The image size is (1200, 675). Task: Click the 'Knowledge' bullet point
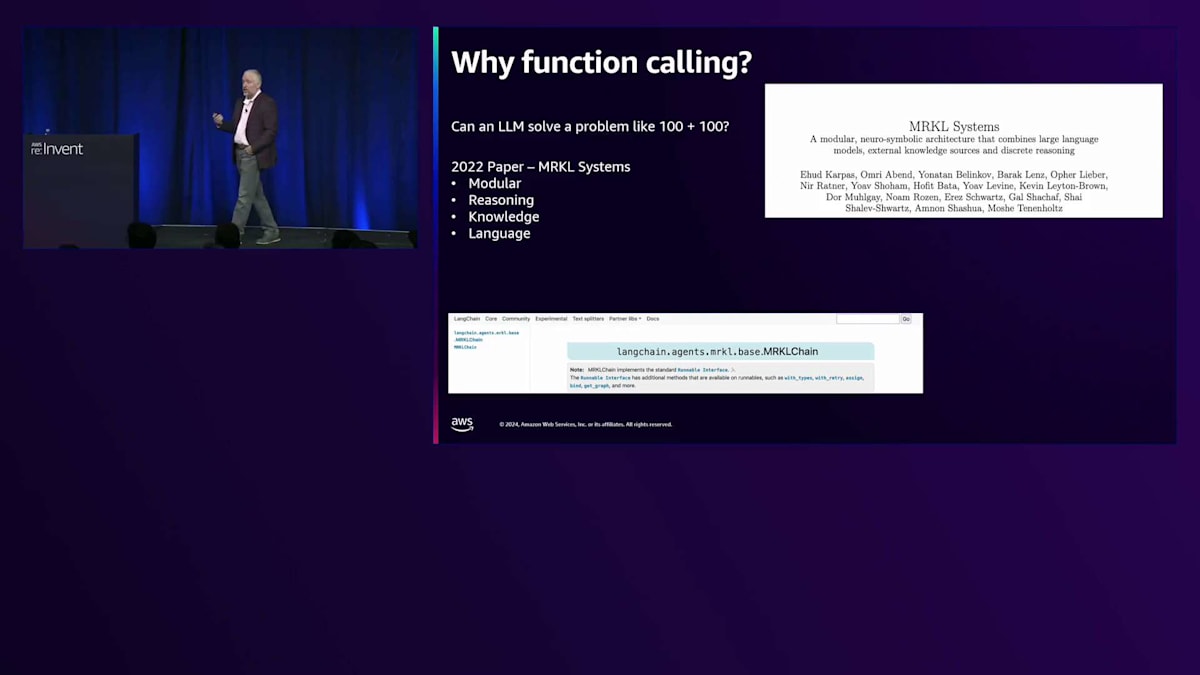(x=504, y=216)
